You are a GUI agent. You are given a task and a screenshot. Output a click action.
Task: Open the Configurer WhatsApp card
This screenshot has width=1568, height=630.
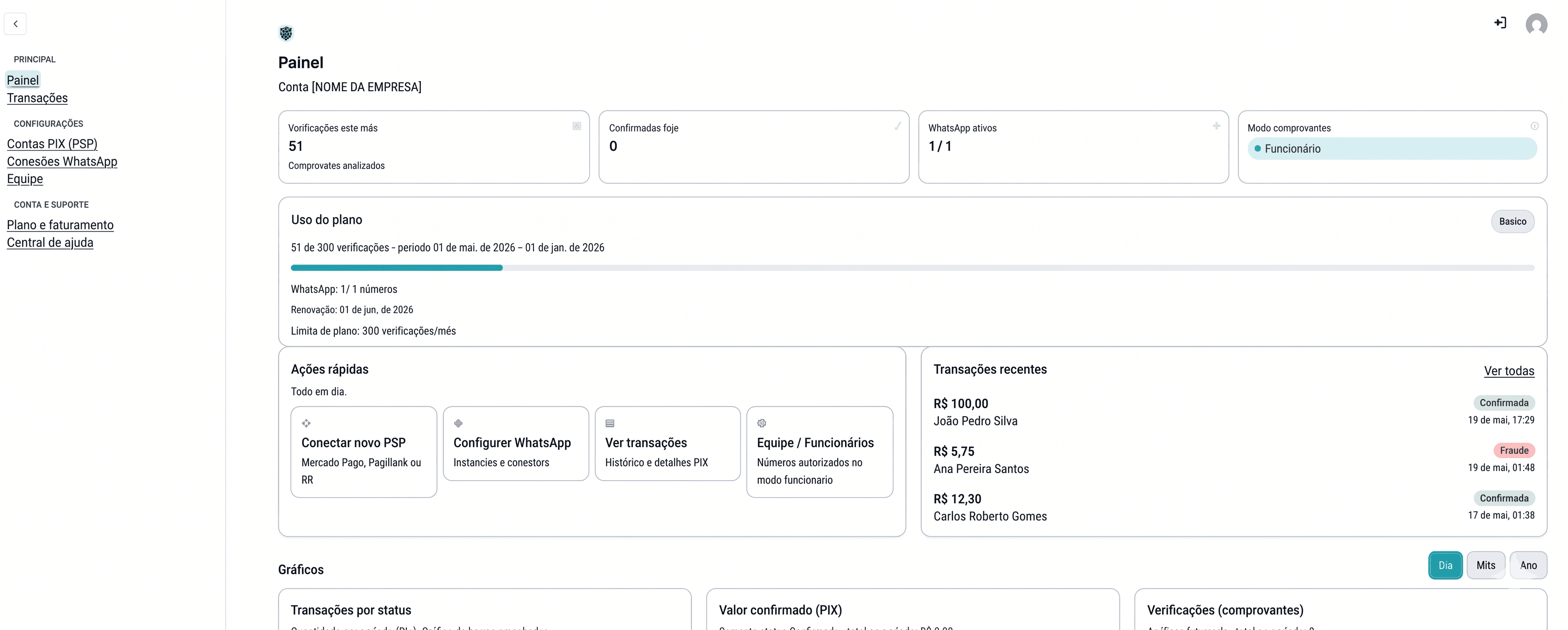pyautogui.click(x=516, y=443)
